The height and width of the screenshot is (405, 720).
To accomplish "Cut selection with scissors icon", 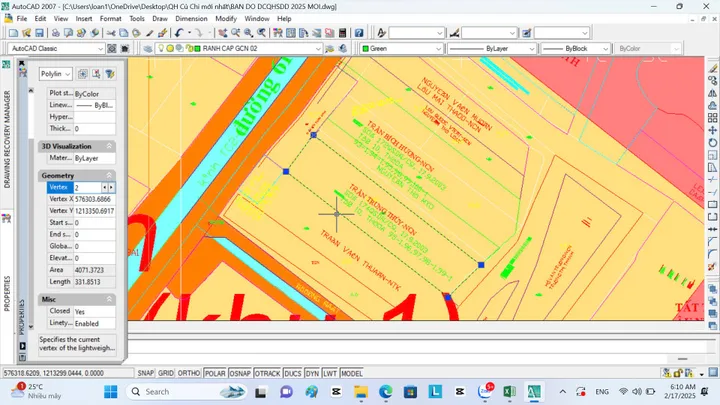I will point(111,33).
